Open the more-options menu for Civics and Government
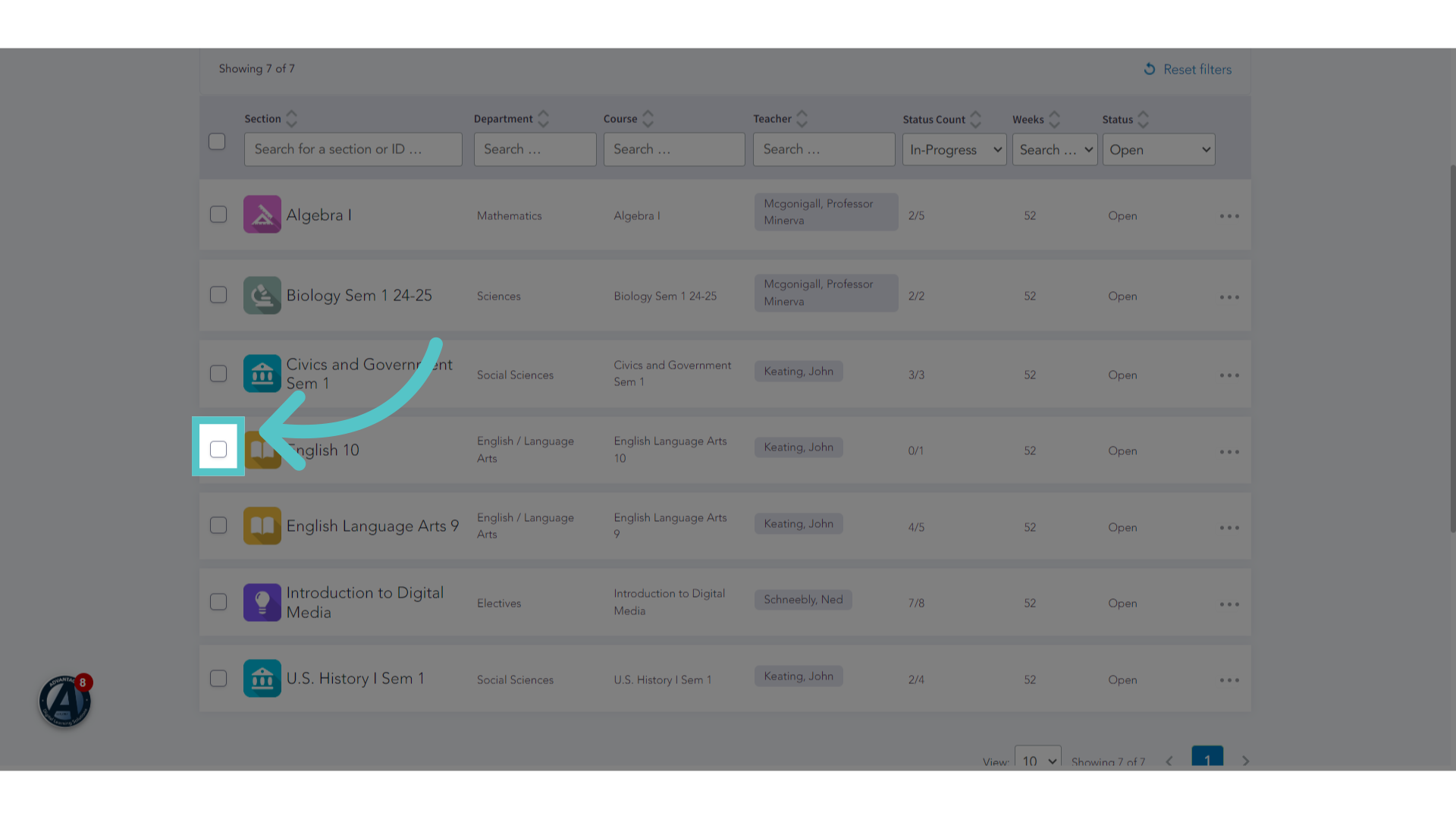The height and width of the screenshot is (819, 1456). pos(1229,375)
